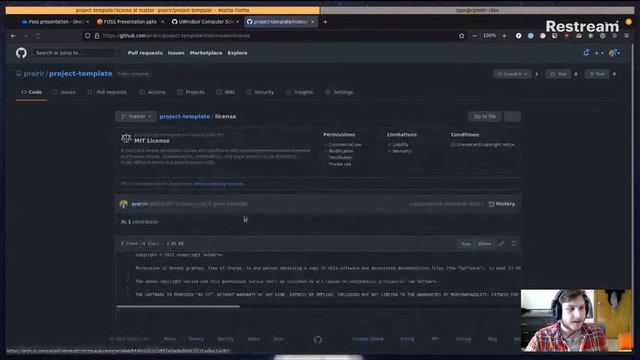Switch to the Projects tab
Image resolution: width=640 pixels, height=360 pixels.
click(191, 92)
